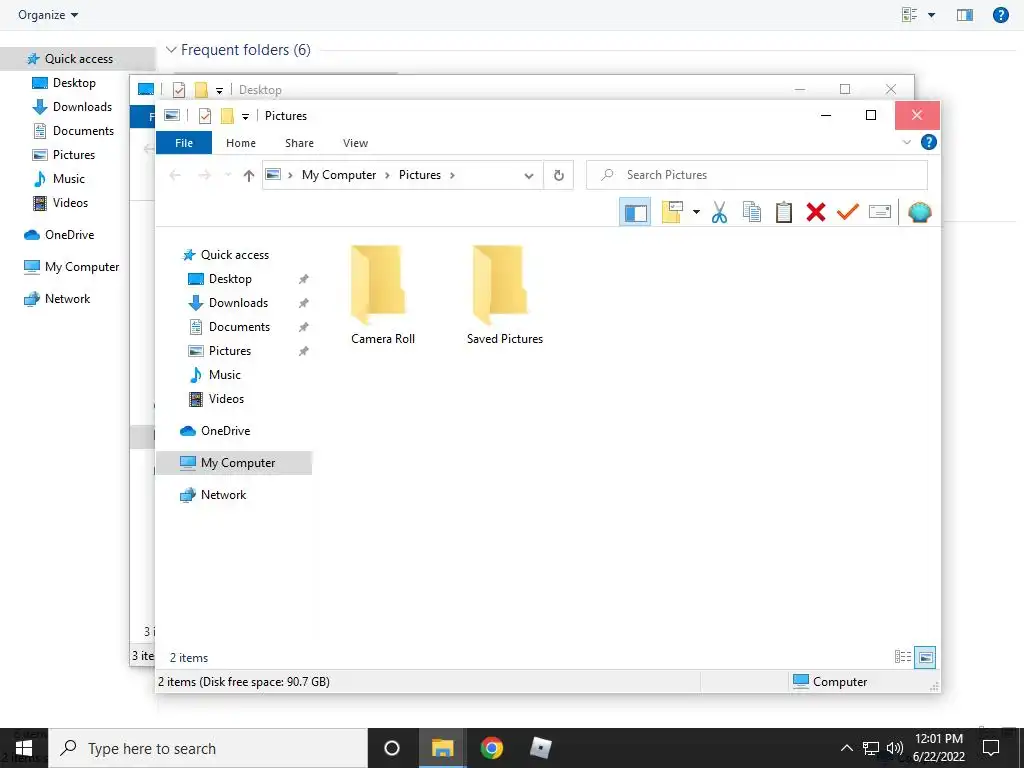Image resolution: width=1024 pixels, height=768 pixels.
Task: Click the pin icon next to Documents
Action: (x=303, y=327)
